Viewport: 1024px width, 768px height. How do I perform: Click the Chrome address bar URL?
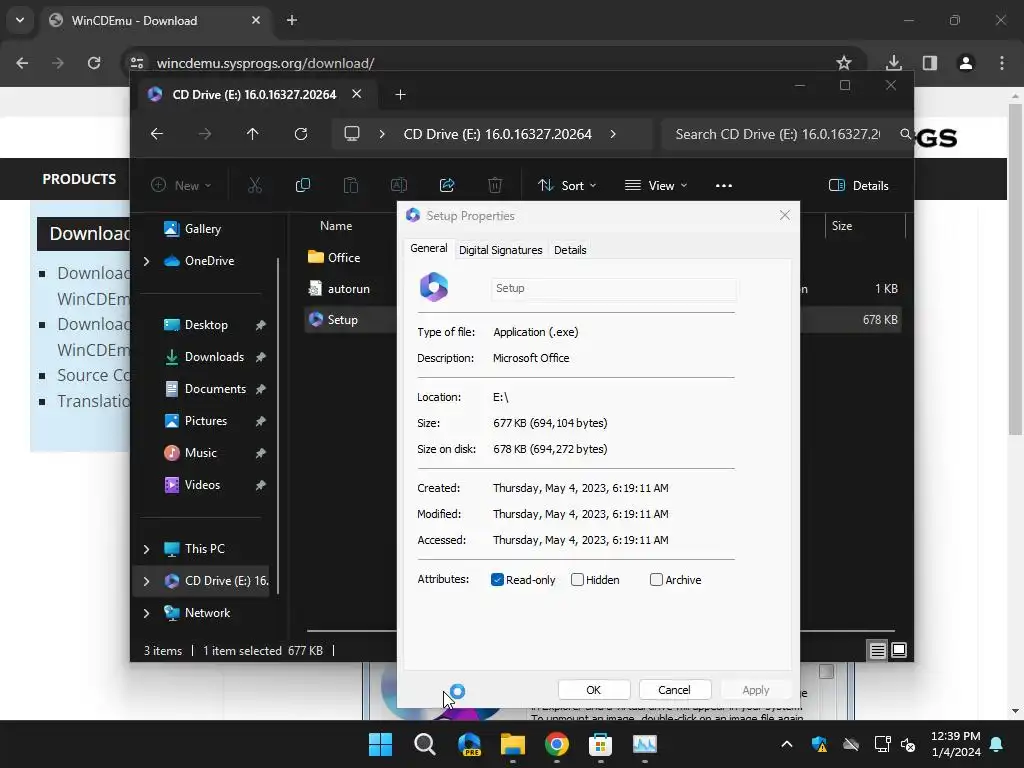(265, 63)
